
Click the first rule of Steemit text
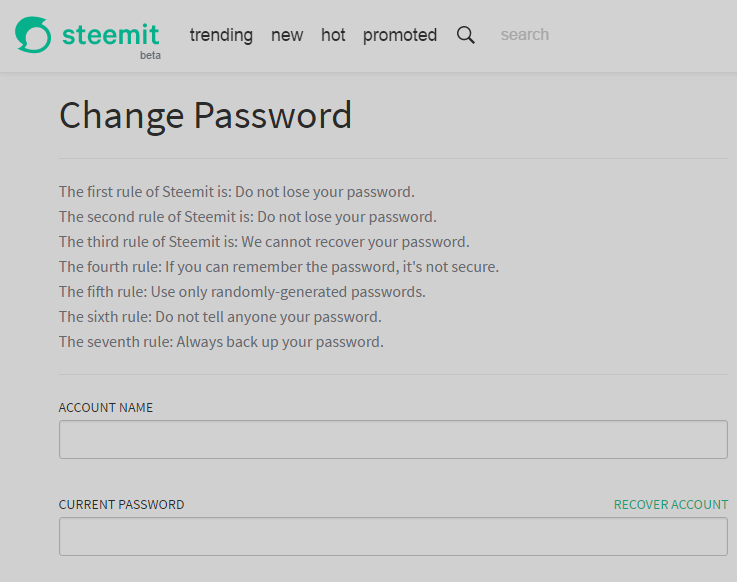236,192
